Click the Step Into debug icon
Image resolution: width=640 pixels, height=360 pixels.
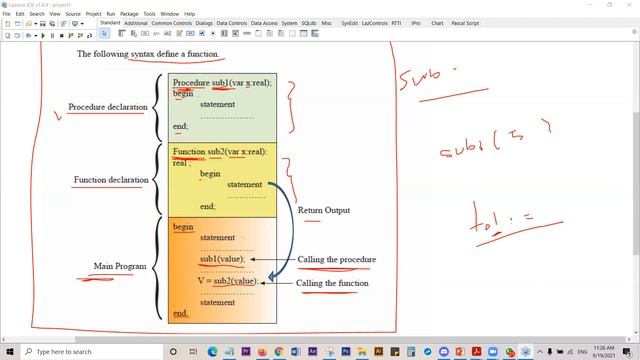(x=71, y=36)
